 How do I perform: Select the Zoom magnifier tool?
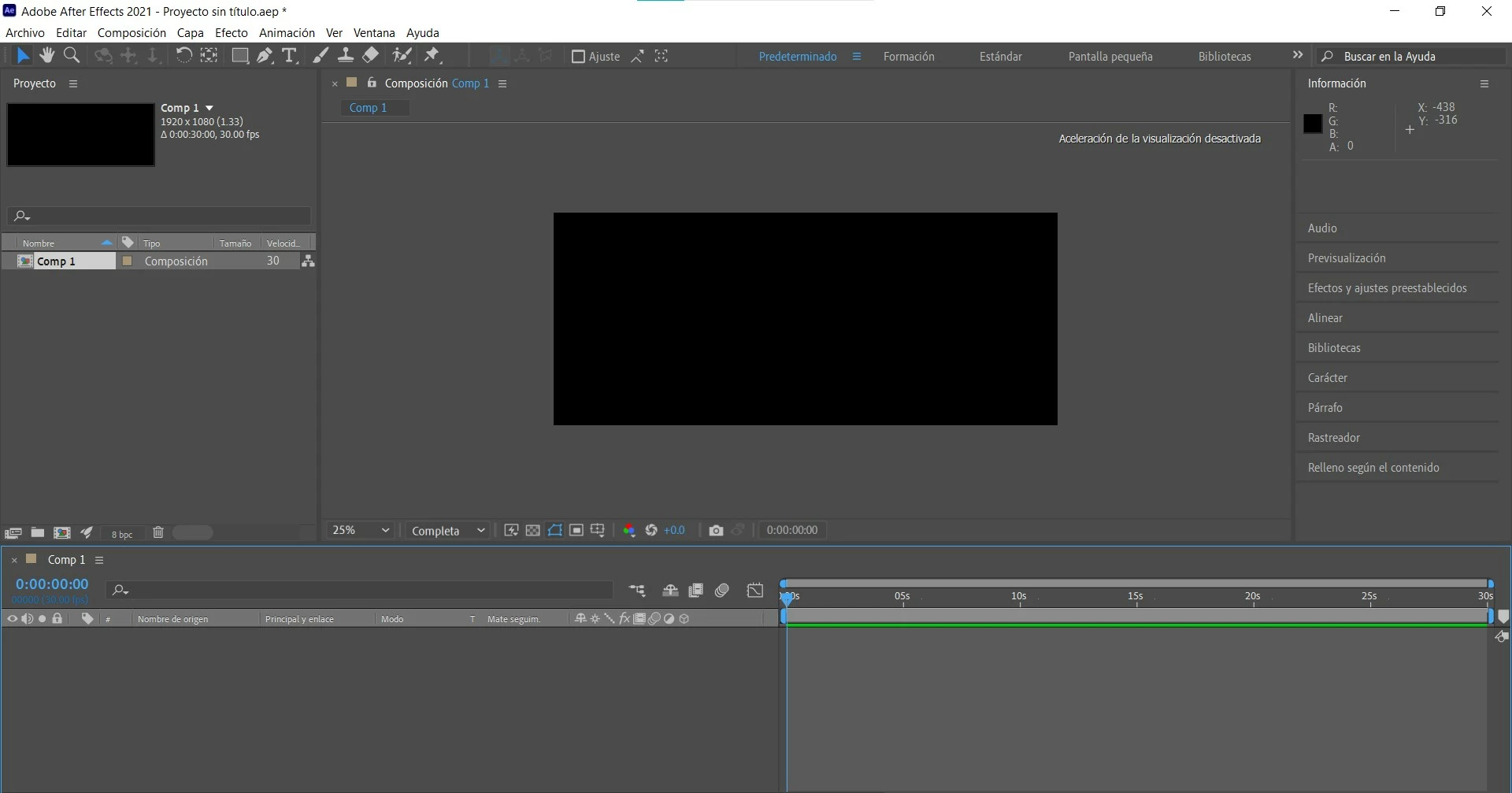point(72,55)
